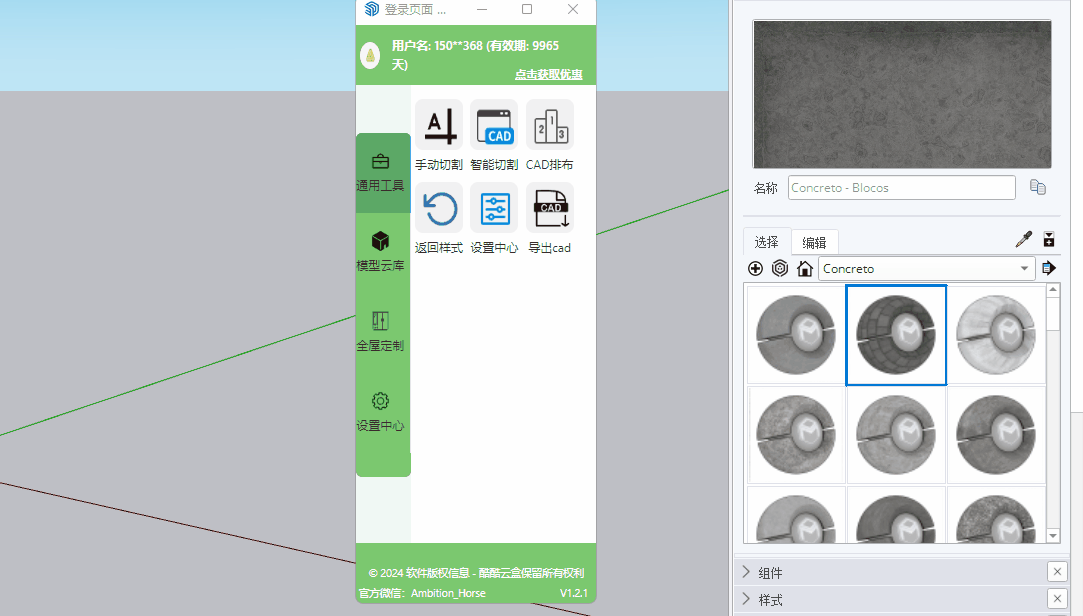This screenshot has width=1083, height=616.
Task: Select the highlighted dark concrete block swatch
Action: tap(896, 334)
